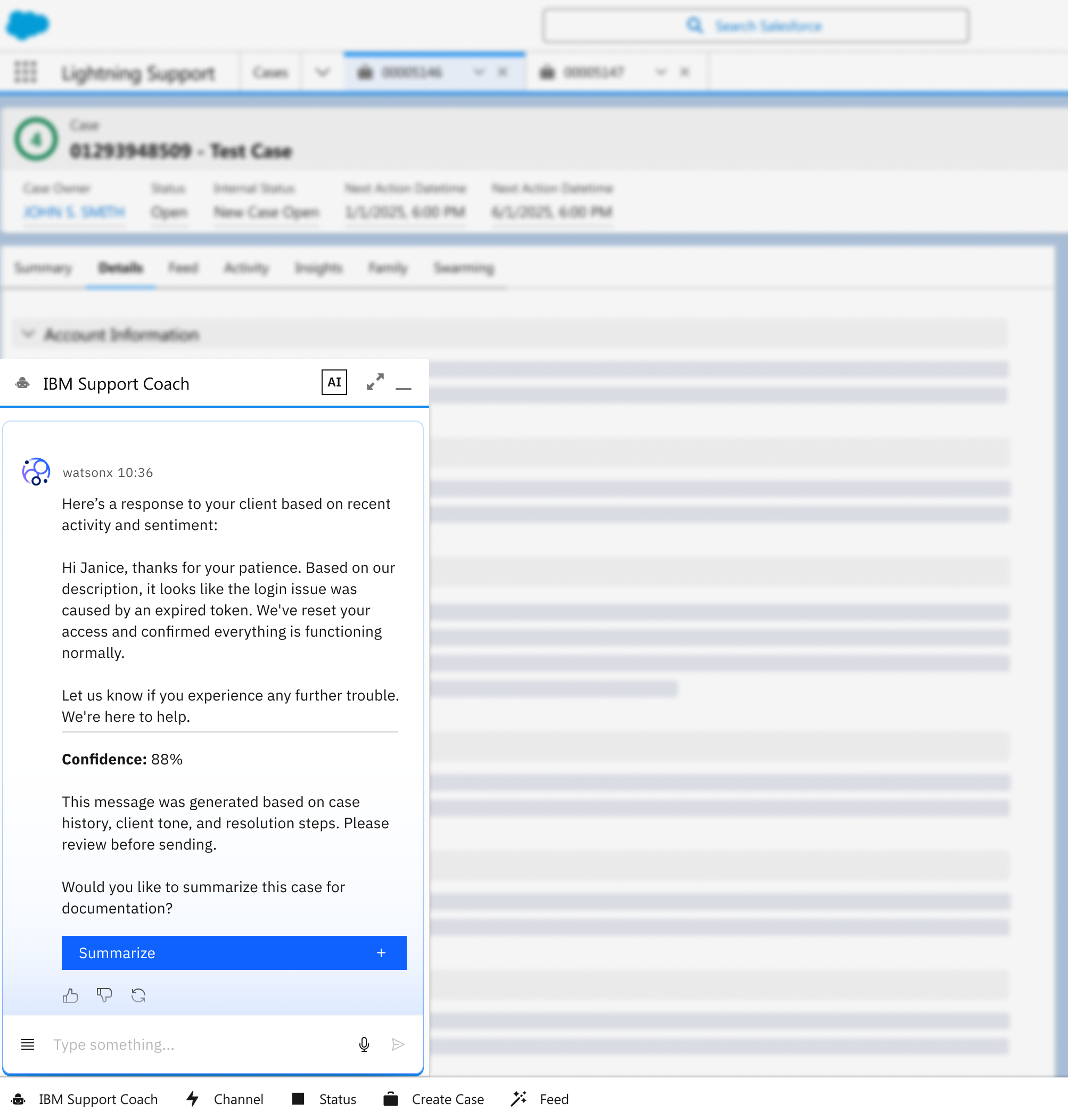Open IBM Support Coach in utility bar
The width and height of the screenshot is (1068, 1120).
(x=84, y=1098)
